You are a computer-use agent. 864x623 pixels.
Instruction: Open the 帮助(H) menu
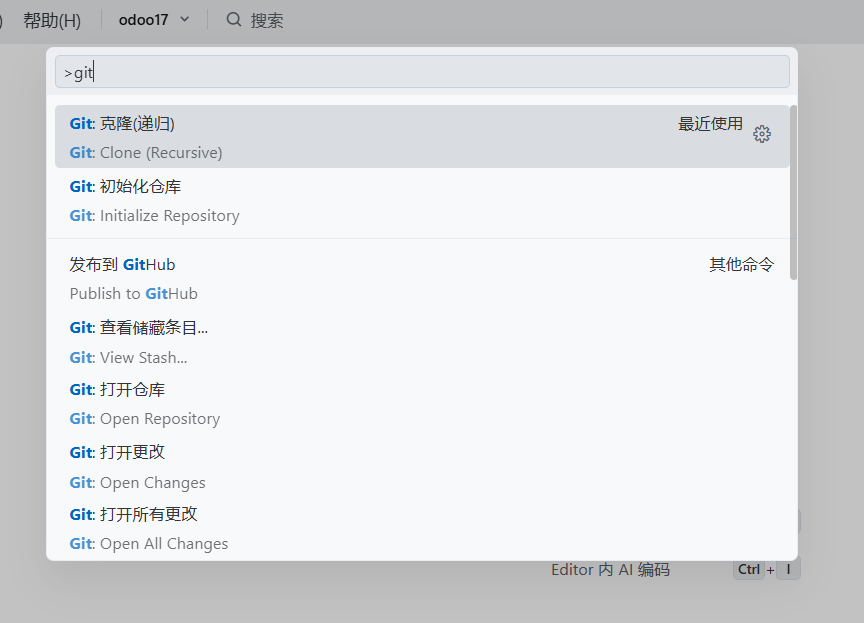(52, 20)
